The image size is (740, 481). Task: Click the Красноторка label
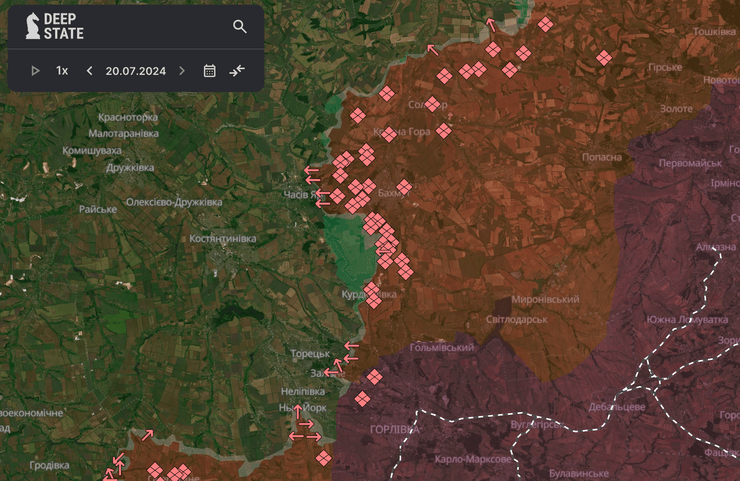[x=128, y=117]
